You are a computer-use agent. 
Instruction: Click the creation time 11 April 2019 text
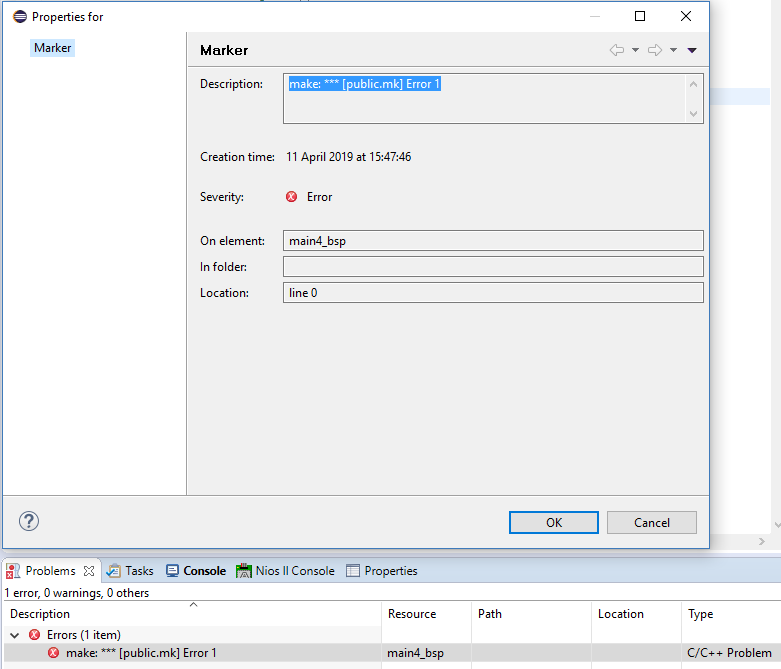pos(349,157)
